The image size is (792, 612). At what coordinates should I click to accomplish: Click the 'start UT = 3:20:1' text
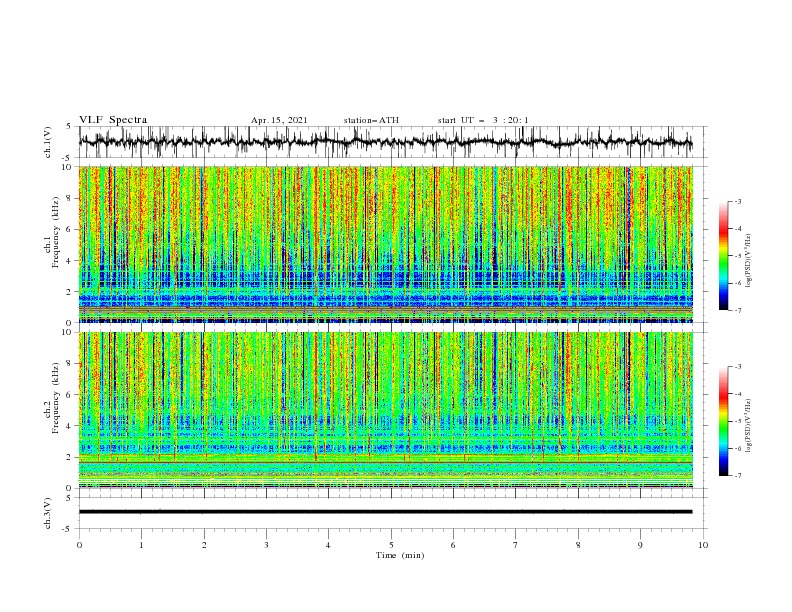tap(483, 120)
